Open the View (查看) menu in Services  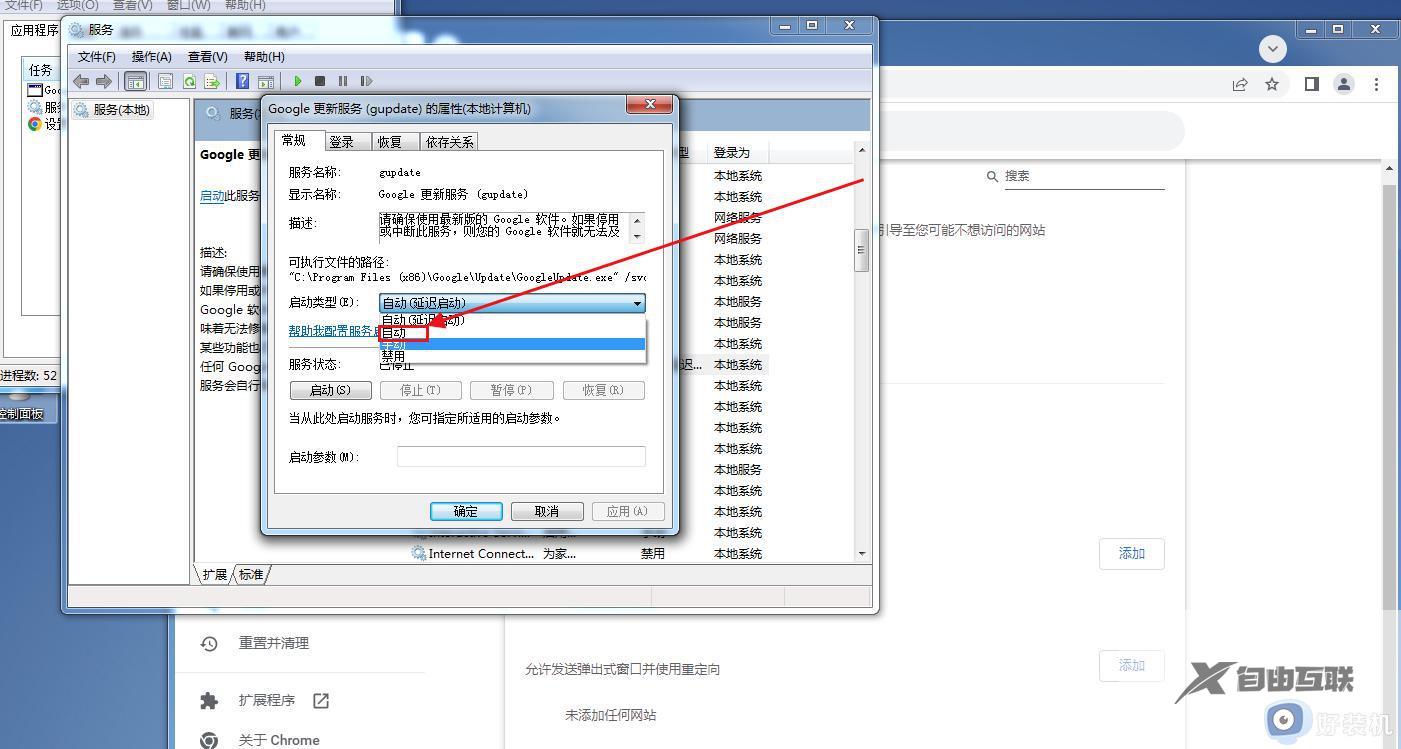[x=208, y=57]
